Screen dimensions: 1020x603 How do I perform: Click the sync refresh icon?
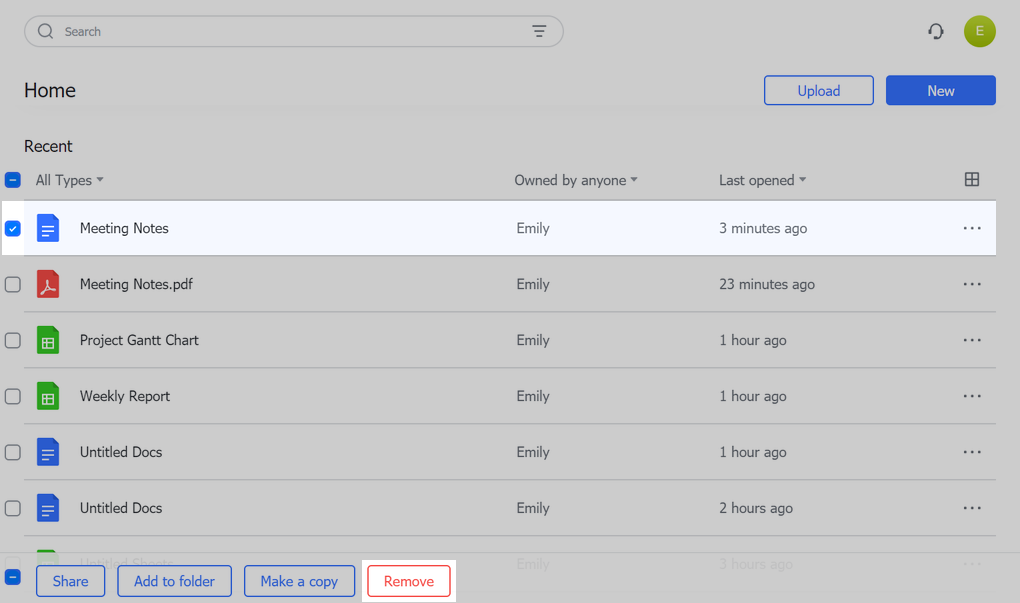click(935, 31)
